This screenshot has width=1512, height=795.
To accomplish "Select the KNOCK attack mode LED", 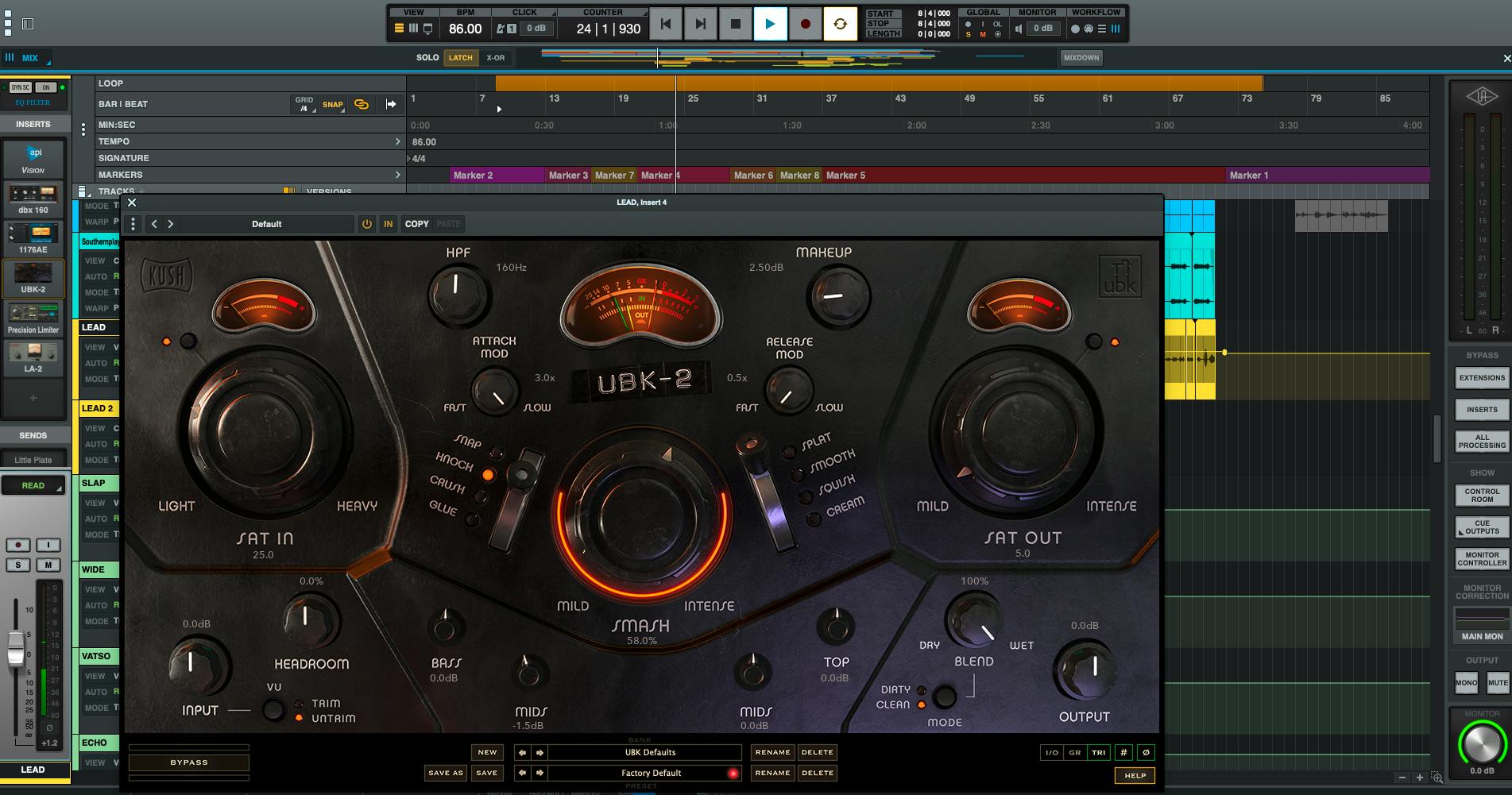I will 489,475.
